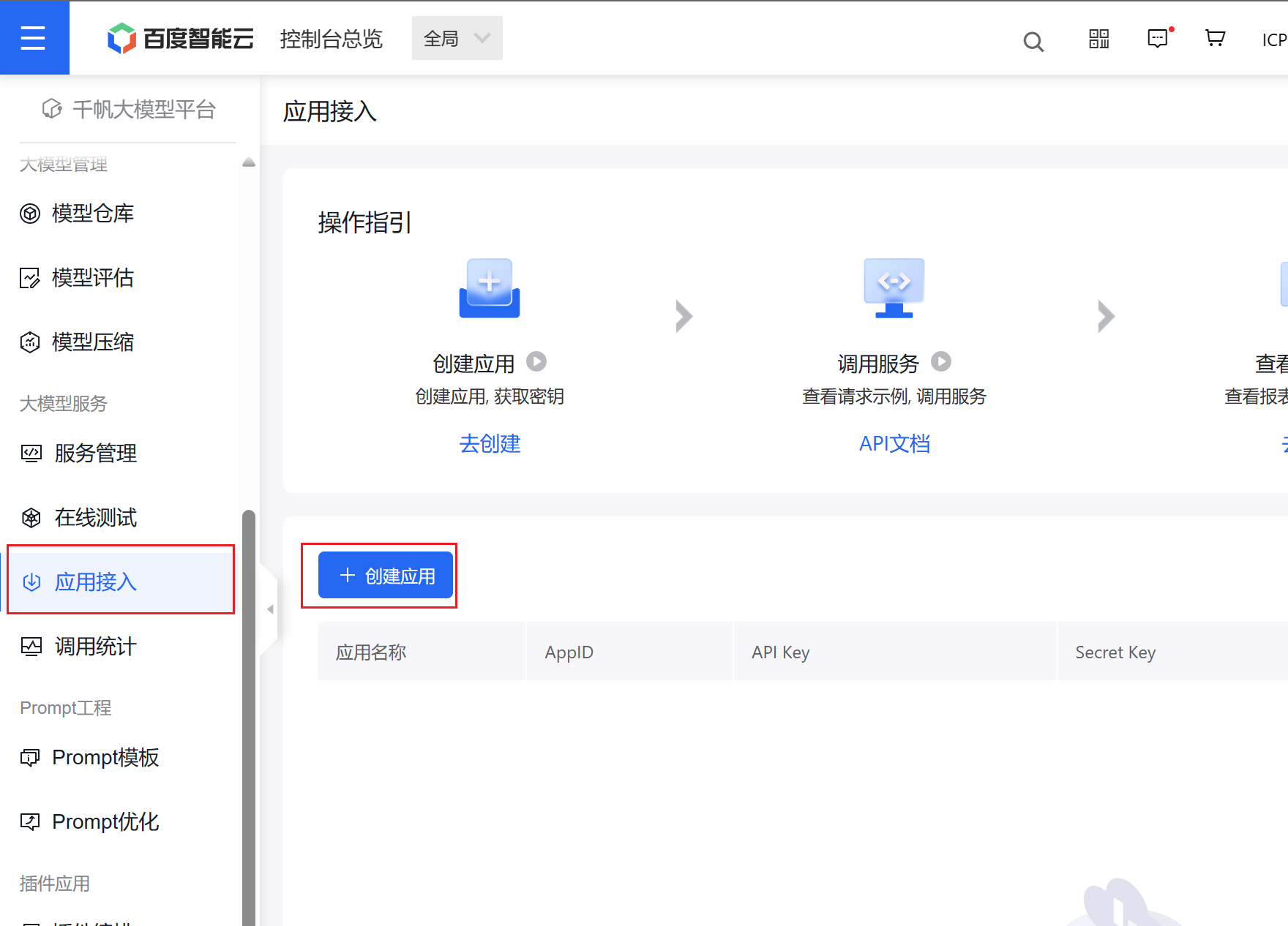Collapse the left sidebar with arrow handle
The image size is (1288, 926).
tap(270, 609)
